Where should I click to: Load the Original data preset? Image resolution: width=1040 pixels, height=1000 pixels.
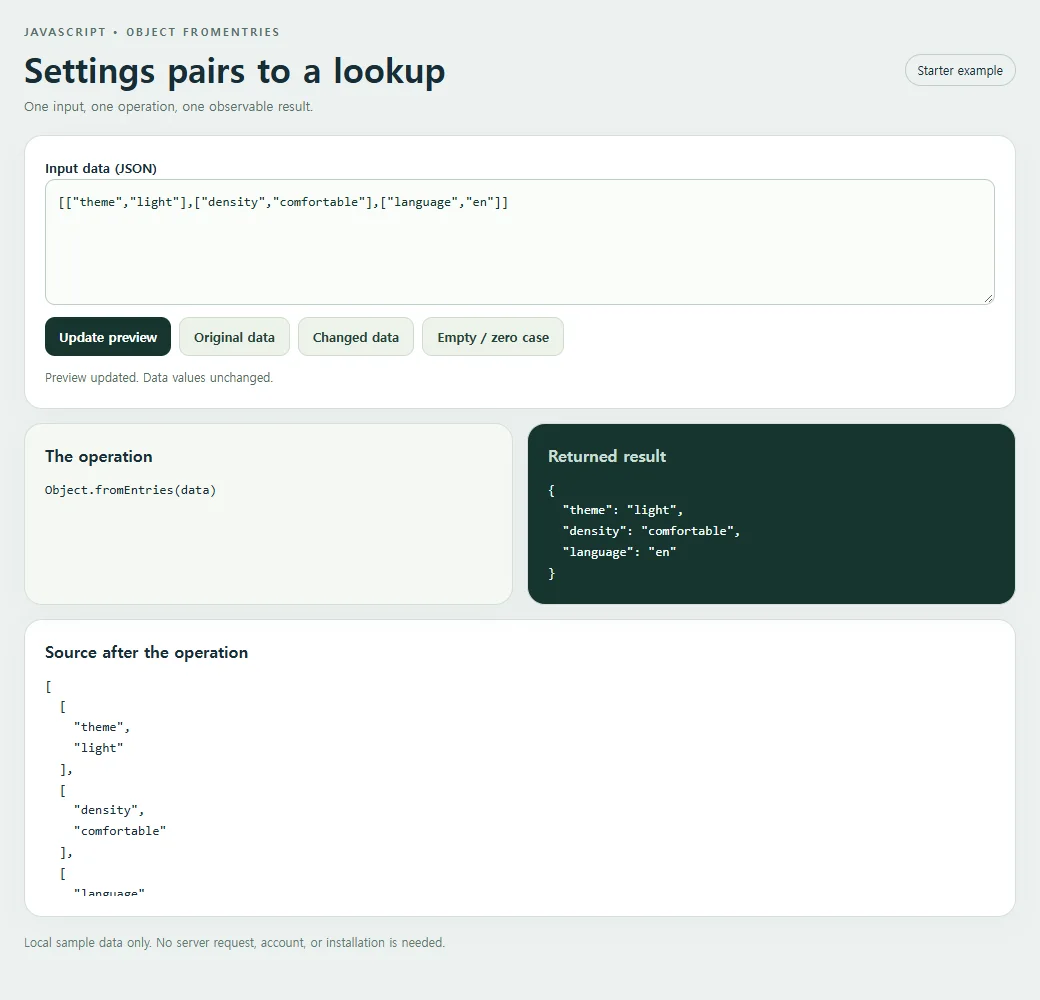coord(234,337)
